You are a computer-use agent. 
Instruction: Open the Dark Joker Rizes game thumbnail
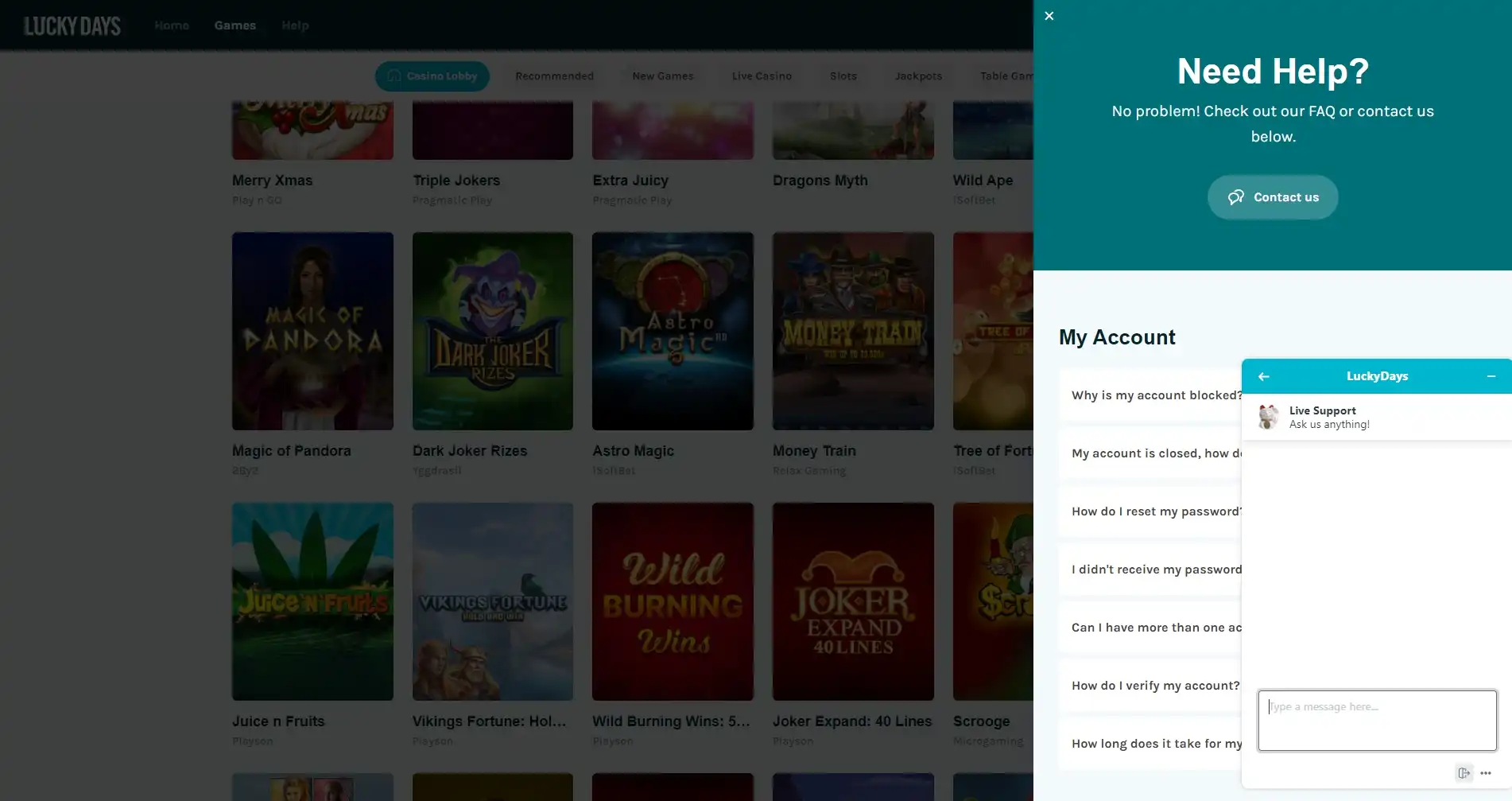[x=492, y=331]
